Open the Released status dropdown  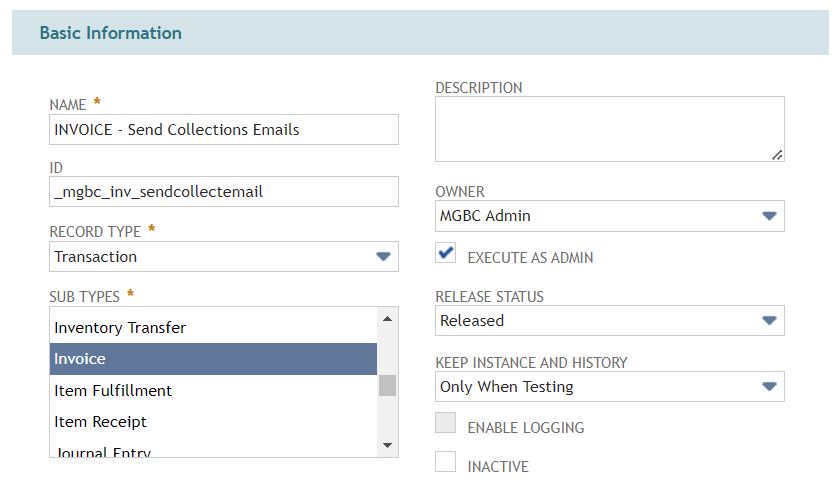pos(610,321)
